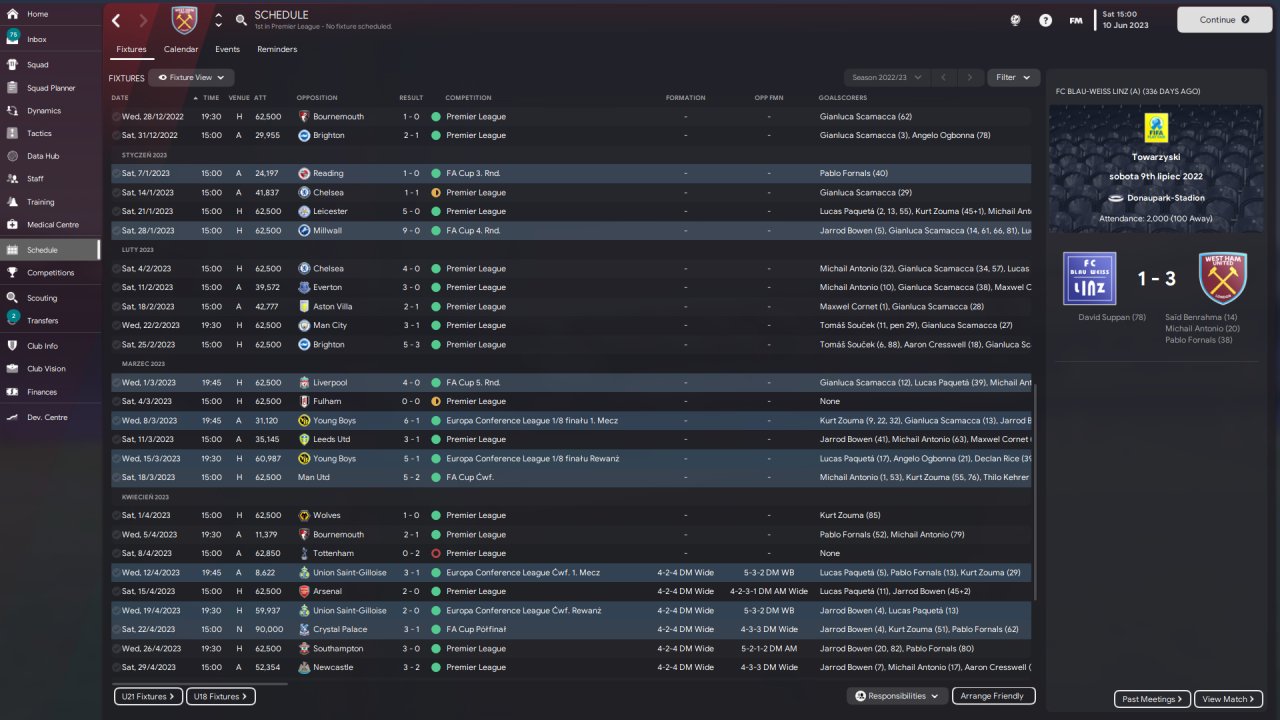The image size is (1280, 720).
Task: Open Past Meetings
Action: (x=1152, y=699)
